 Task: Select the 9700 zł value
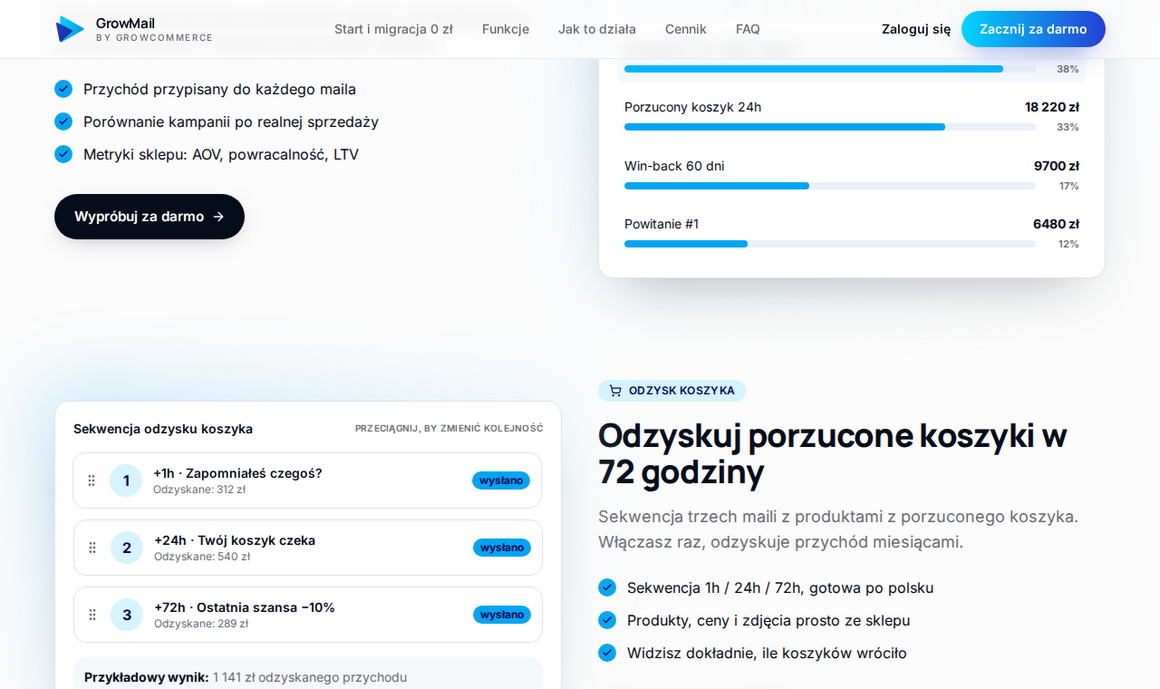(x=1056, y=166)
